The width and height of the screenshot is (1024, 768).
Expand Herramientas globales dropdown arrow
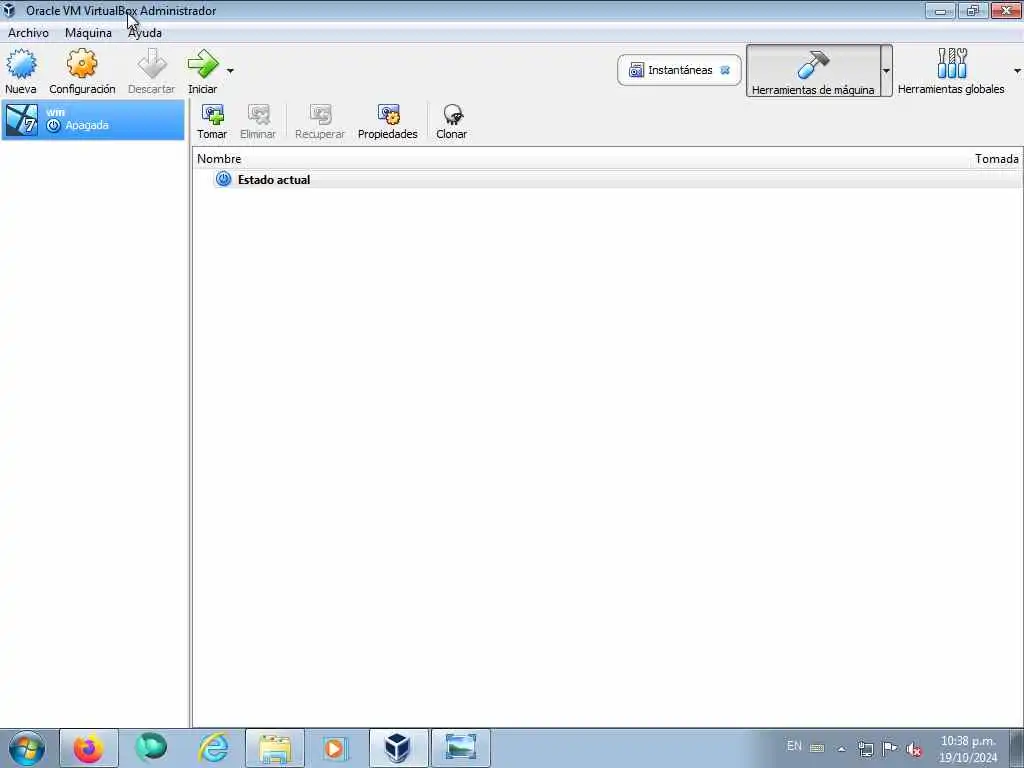tap(1017, 71)
